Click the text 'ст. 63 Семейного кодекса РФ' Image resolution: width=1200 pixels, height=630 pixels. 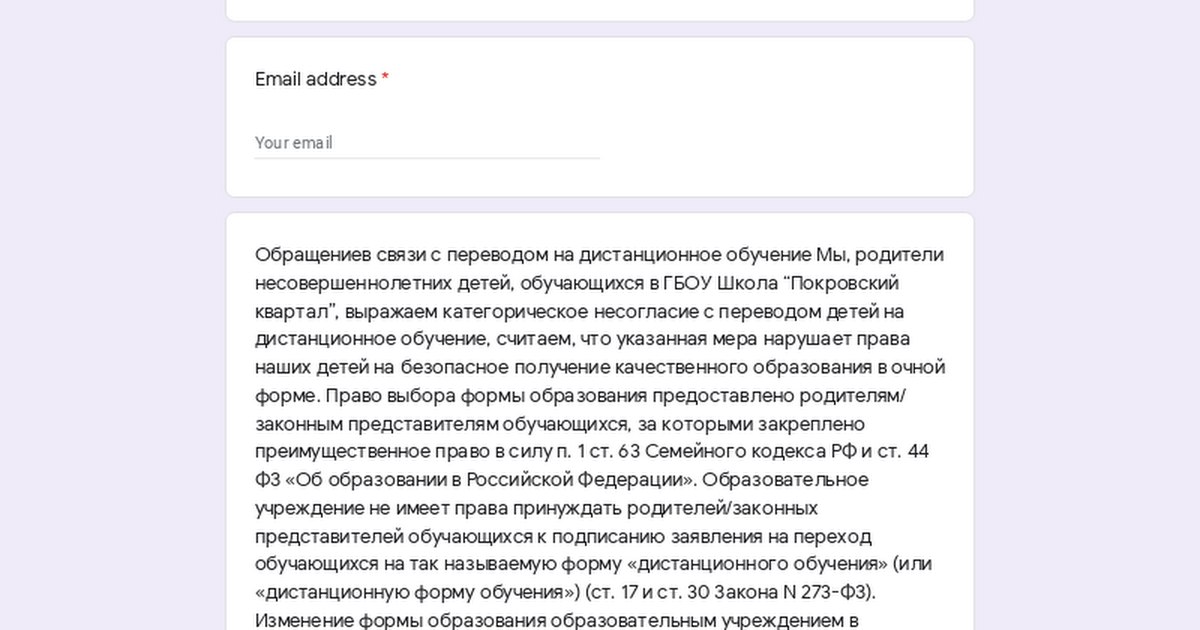pyautogui.click(x=723, y=451)
